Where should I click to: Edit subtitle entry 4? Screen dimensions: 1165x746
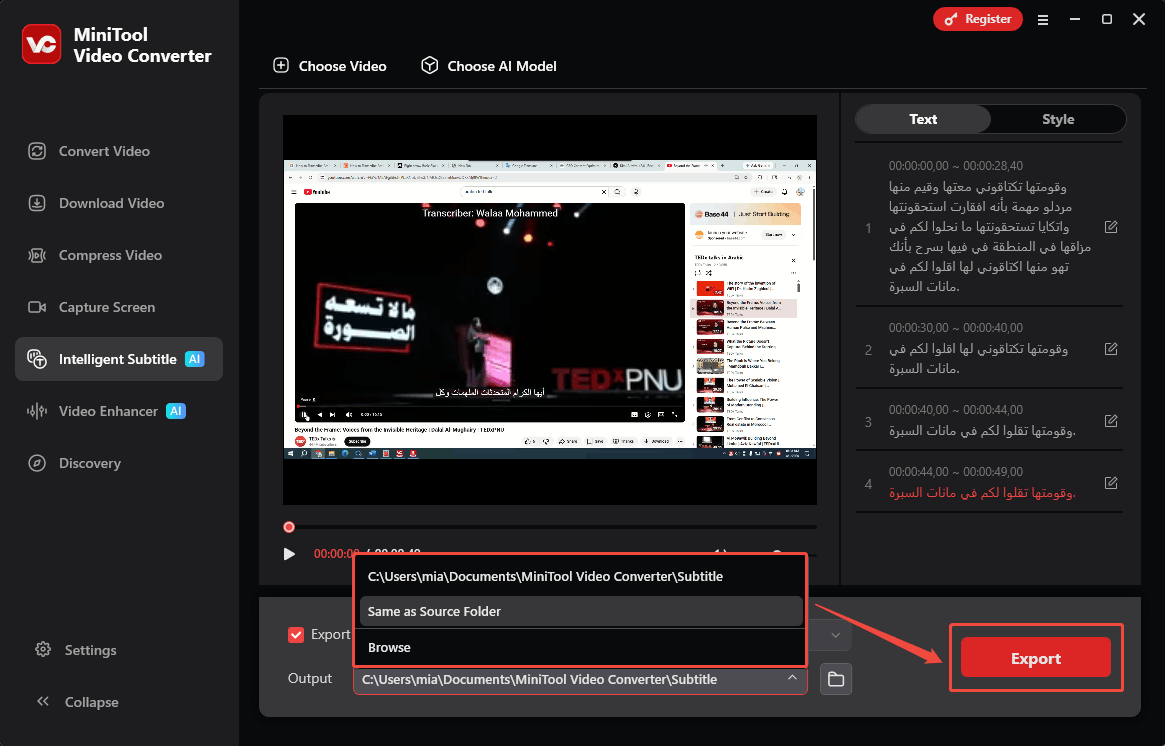[1111, 483]
